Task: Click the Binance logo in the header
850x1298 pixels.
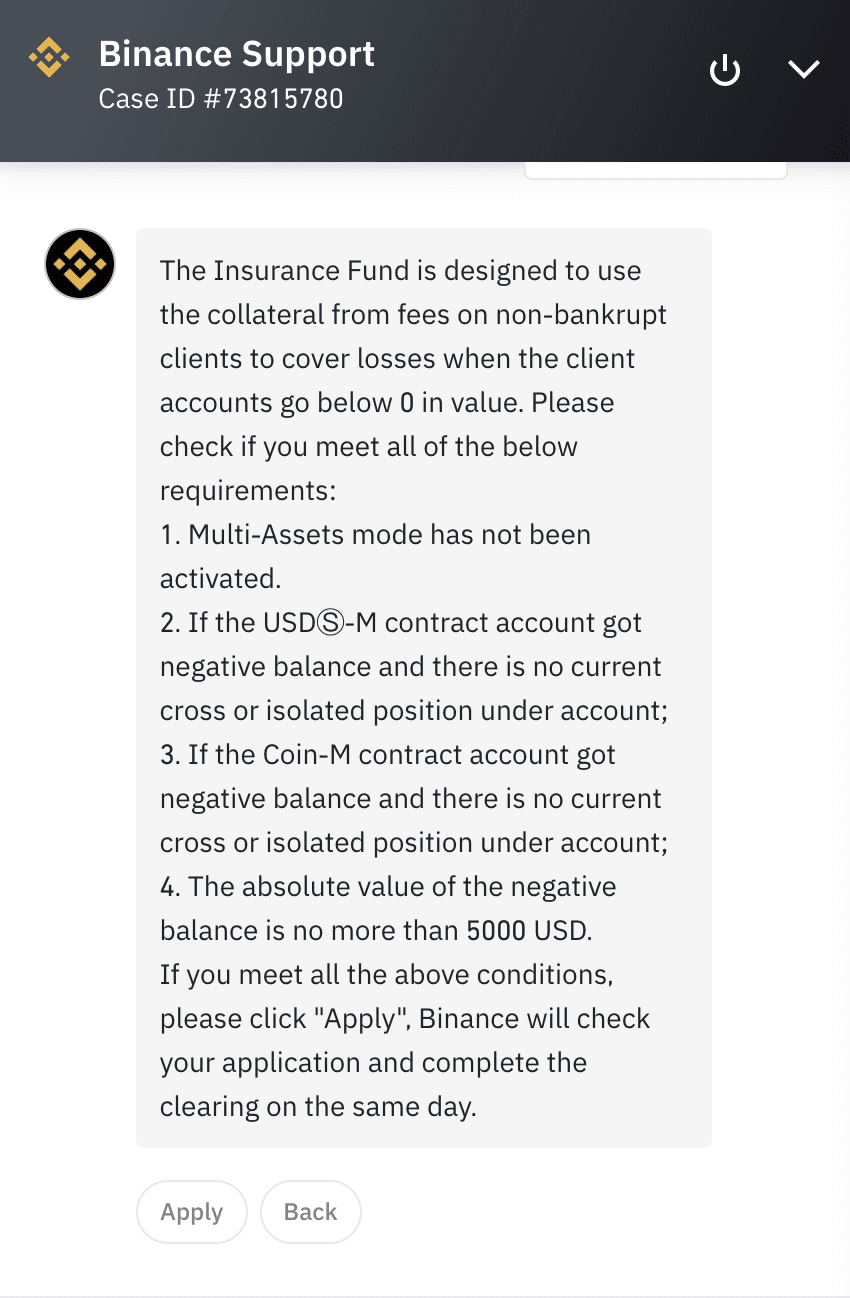Action: click(x=49, y=58)
